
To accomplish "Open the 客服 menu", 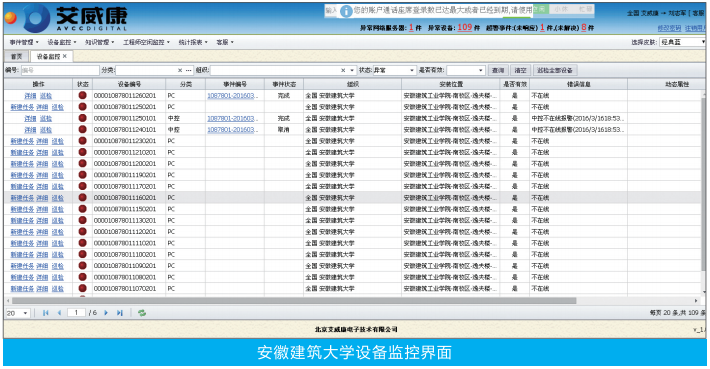I will (x=225, y=42).
